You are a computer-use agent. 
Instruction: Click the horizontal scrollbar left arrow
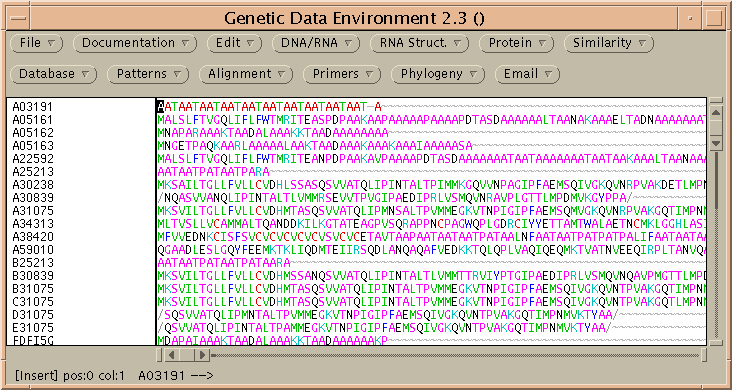pyautogui.click(x=171, y=355)
